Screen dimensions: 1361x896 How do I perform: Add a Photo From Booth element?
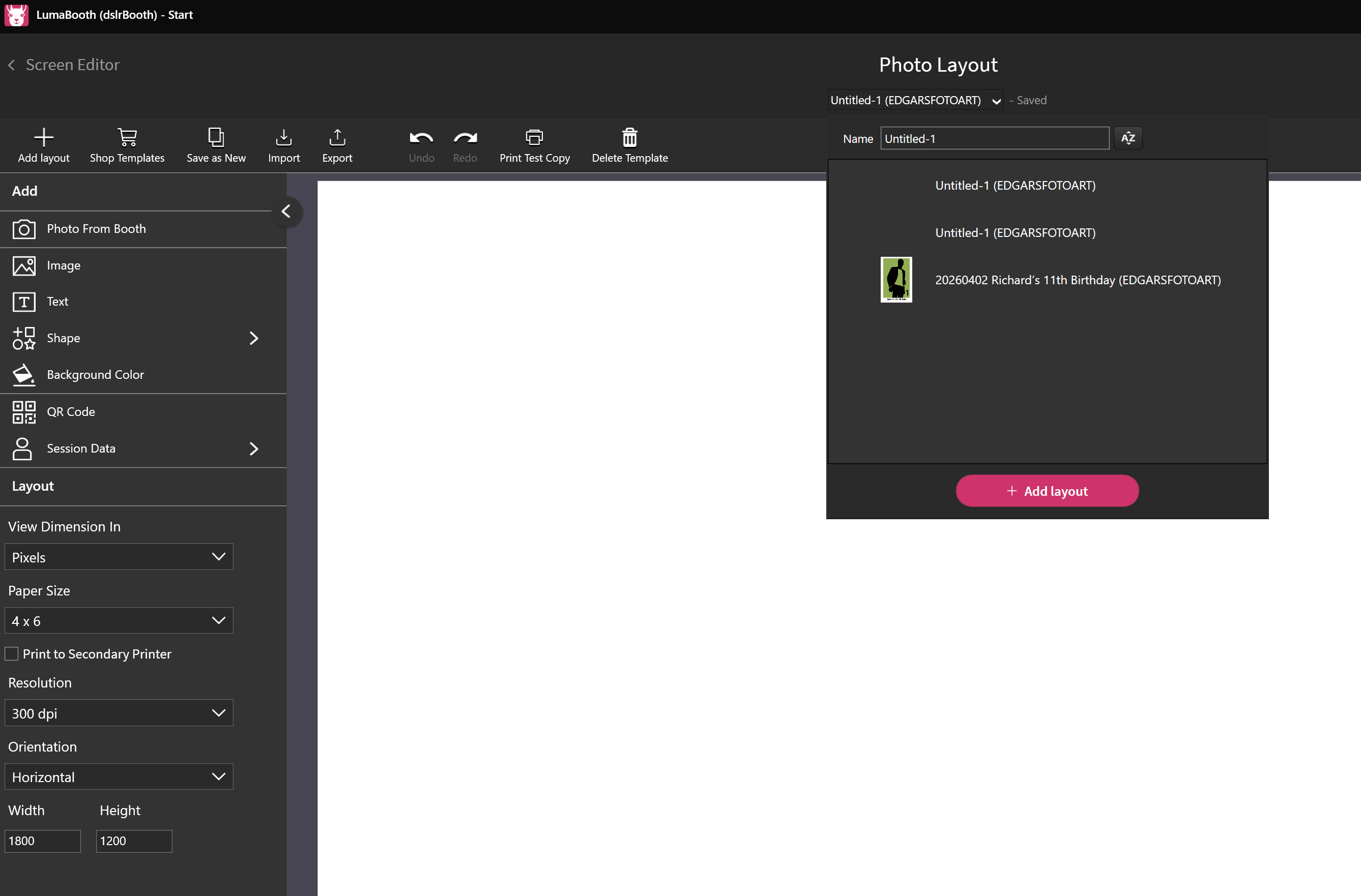(143, 229)
